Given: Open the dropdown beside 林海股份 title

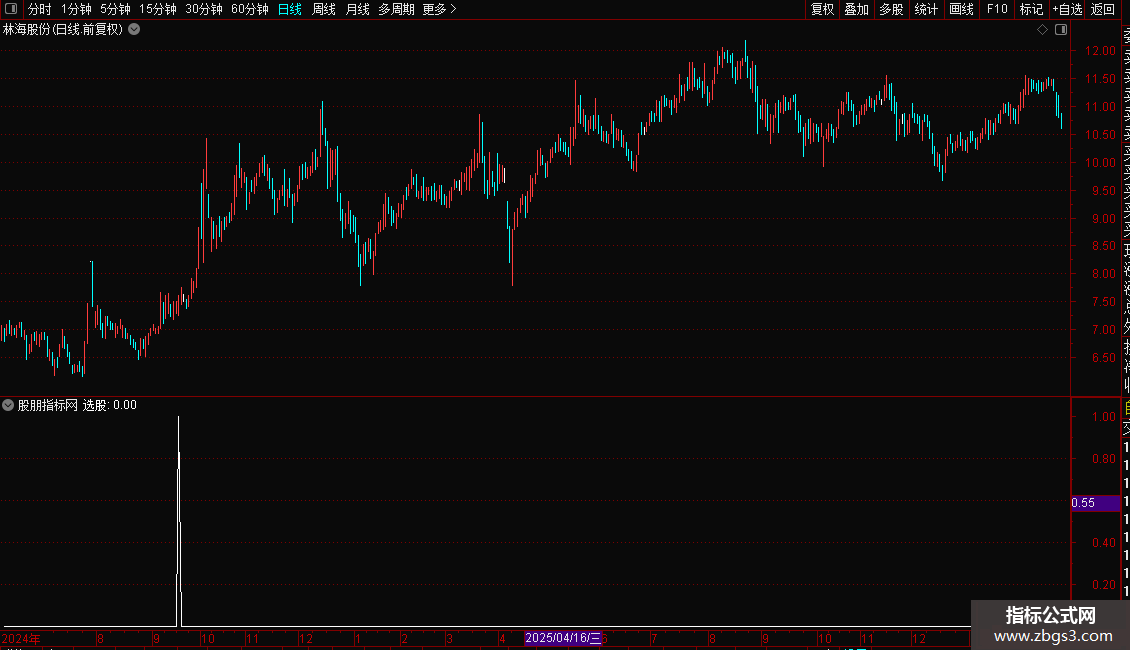Looking at the screenshot, I should (134, 30).
